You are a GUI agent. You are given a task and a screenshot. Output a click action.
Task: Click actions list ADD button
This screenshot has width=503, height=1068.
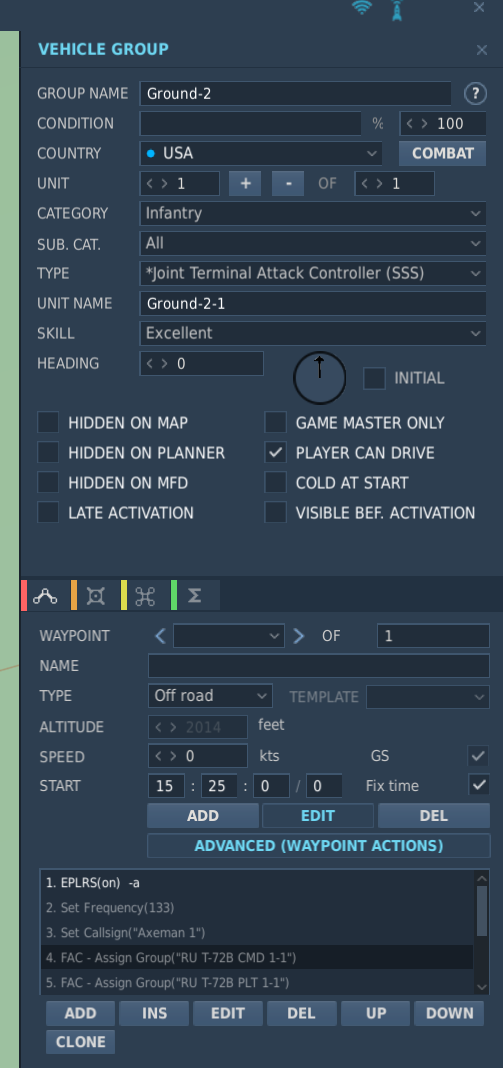pos(80,1013)
